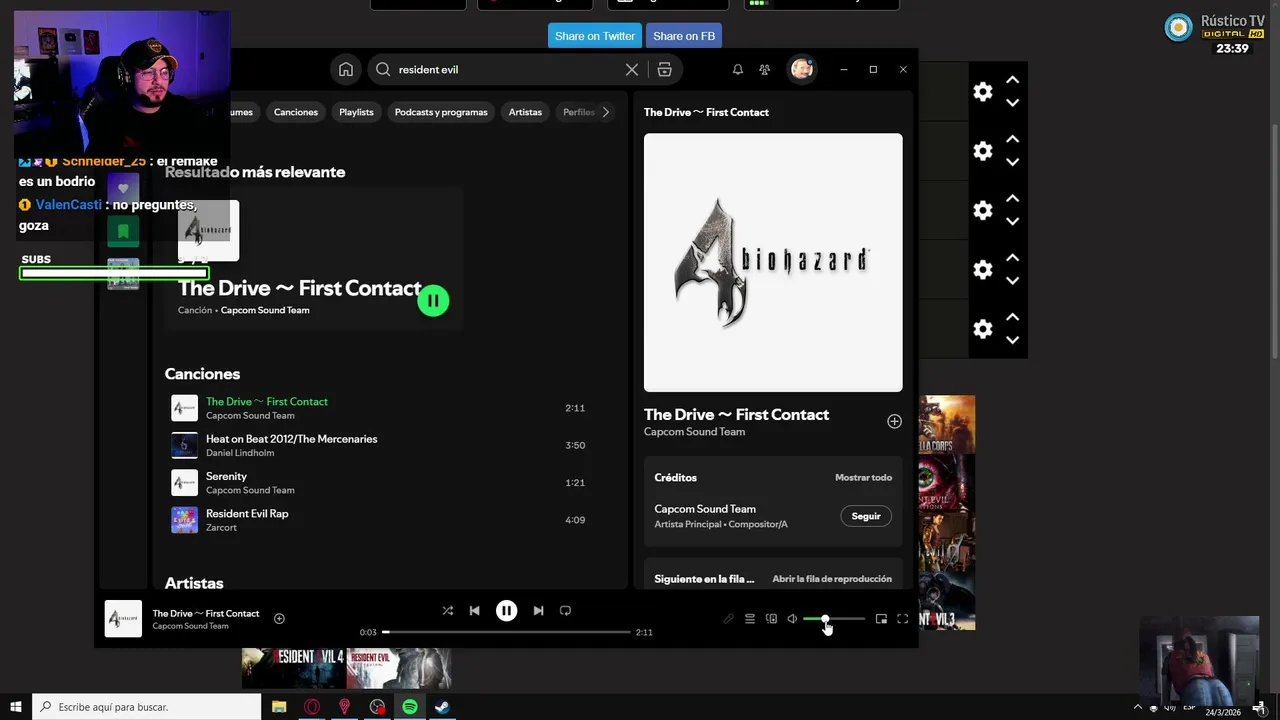1280x720 pixels.
Task: Open Capcom Sound Team artist link in player bar
Action: (x=190, y=626)
